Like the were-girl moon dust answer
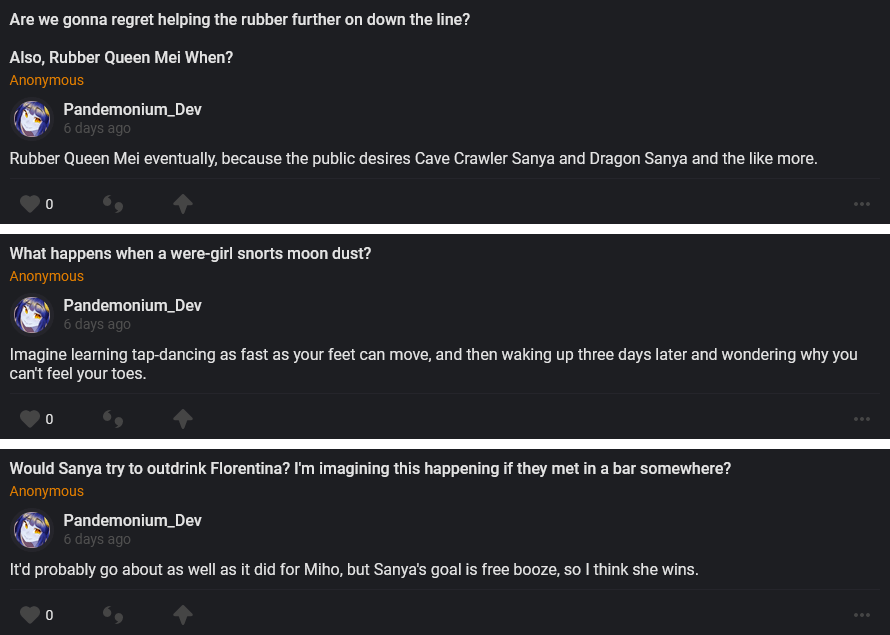 [x=30, y=419]
